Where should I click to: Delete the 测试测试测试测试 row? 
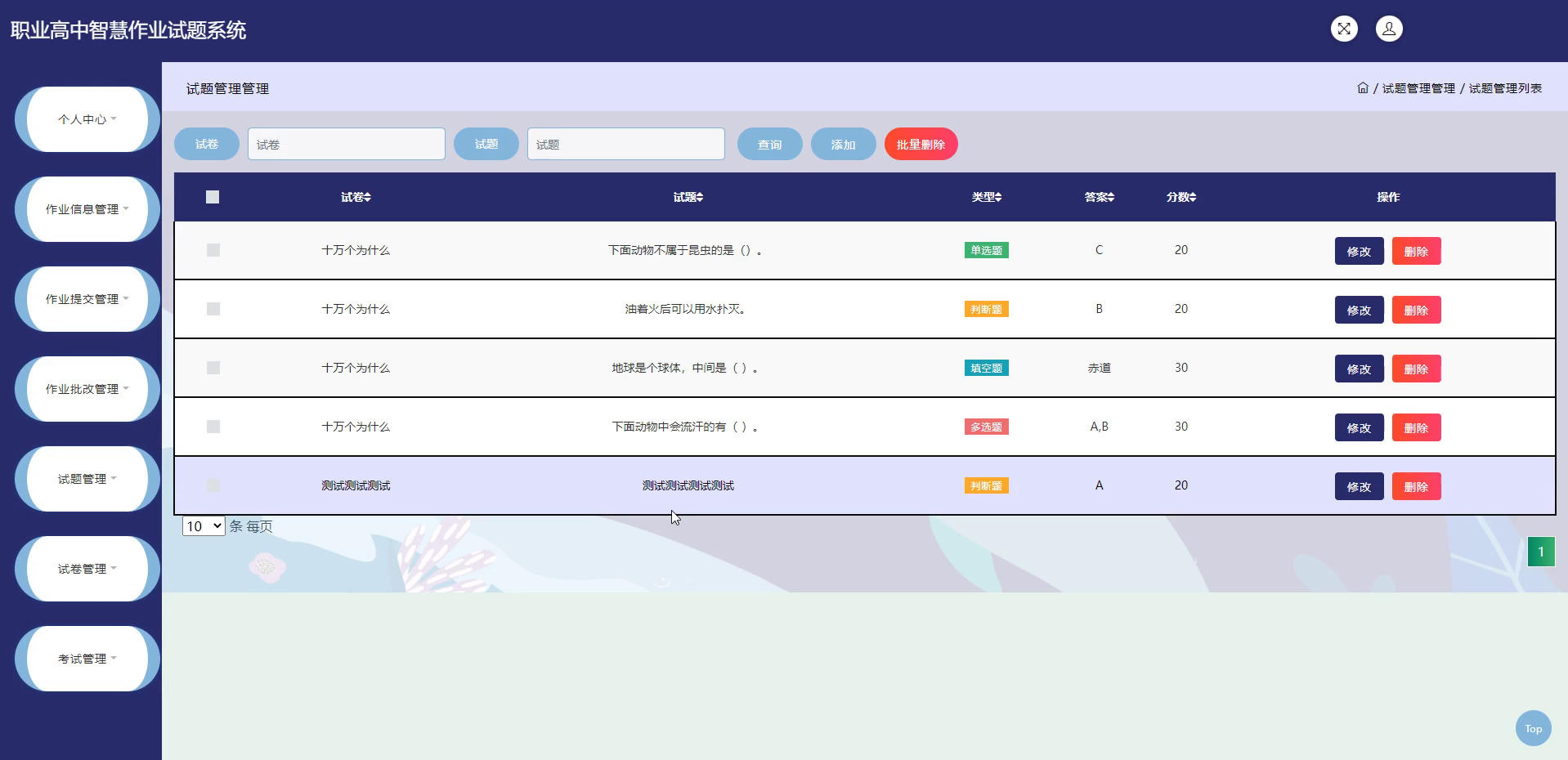pyautogui.click(x=1416, y=486)
